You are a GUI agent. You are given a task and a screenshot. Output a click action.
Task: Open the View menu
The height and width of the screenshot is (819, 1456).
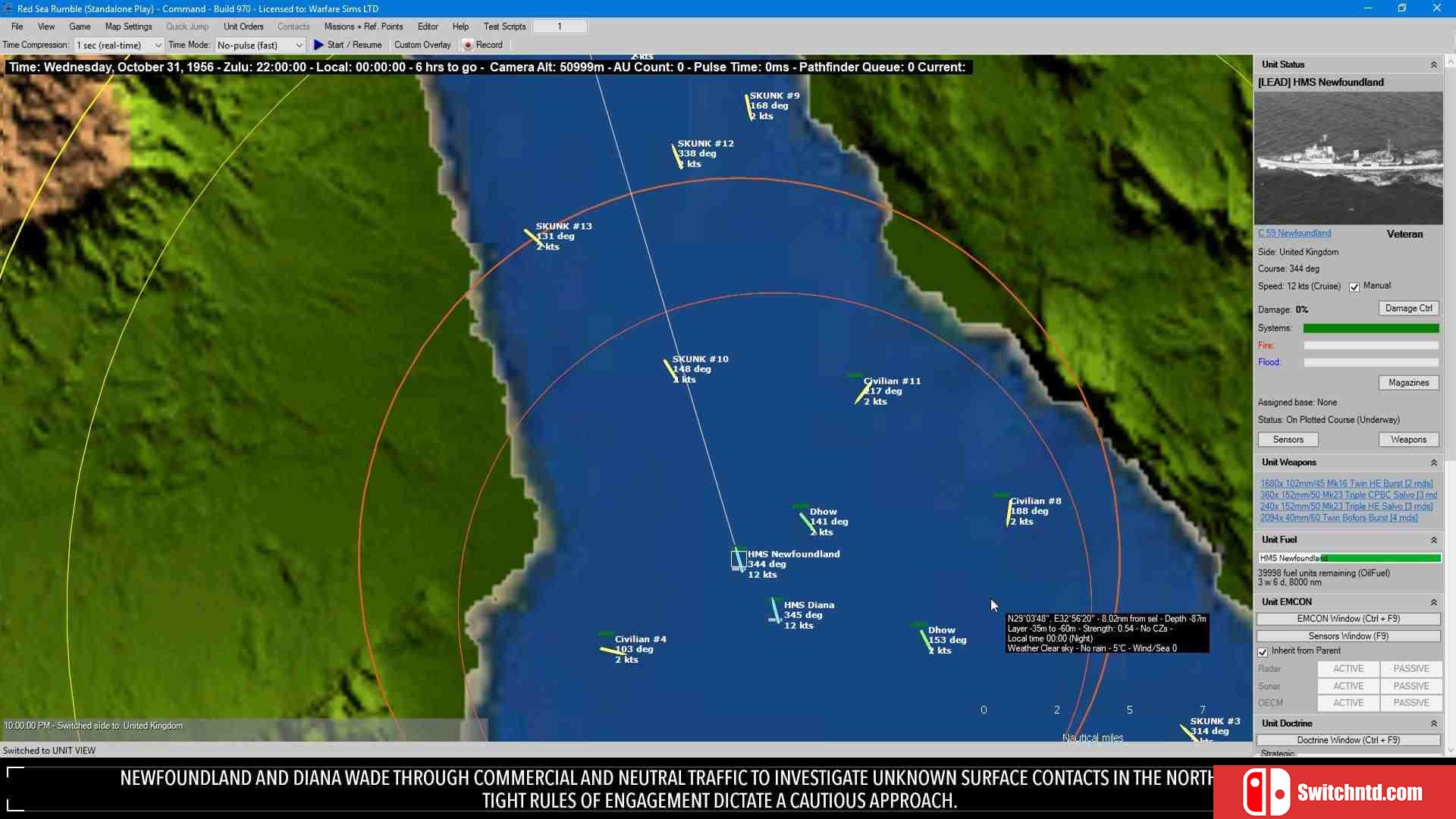46,27
